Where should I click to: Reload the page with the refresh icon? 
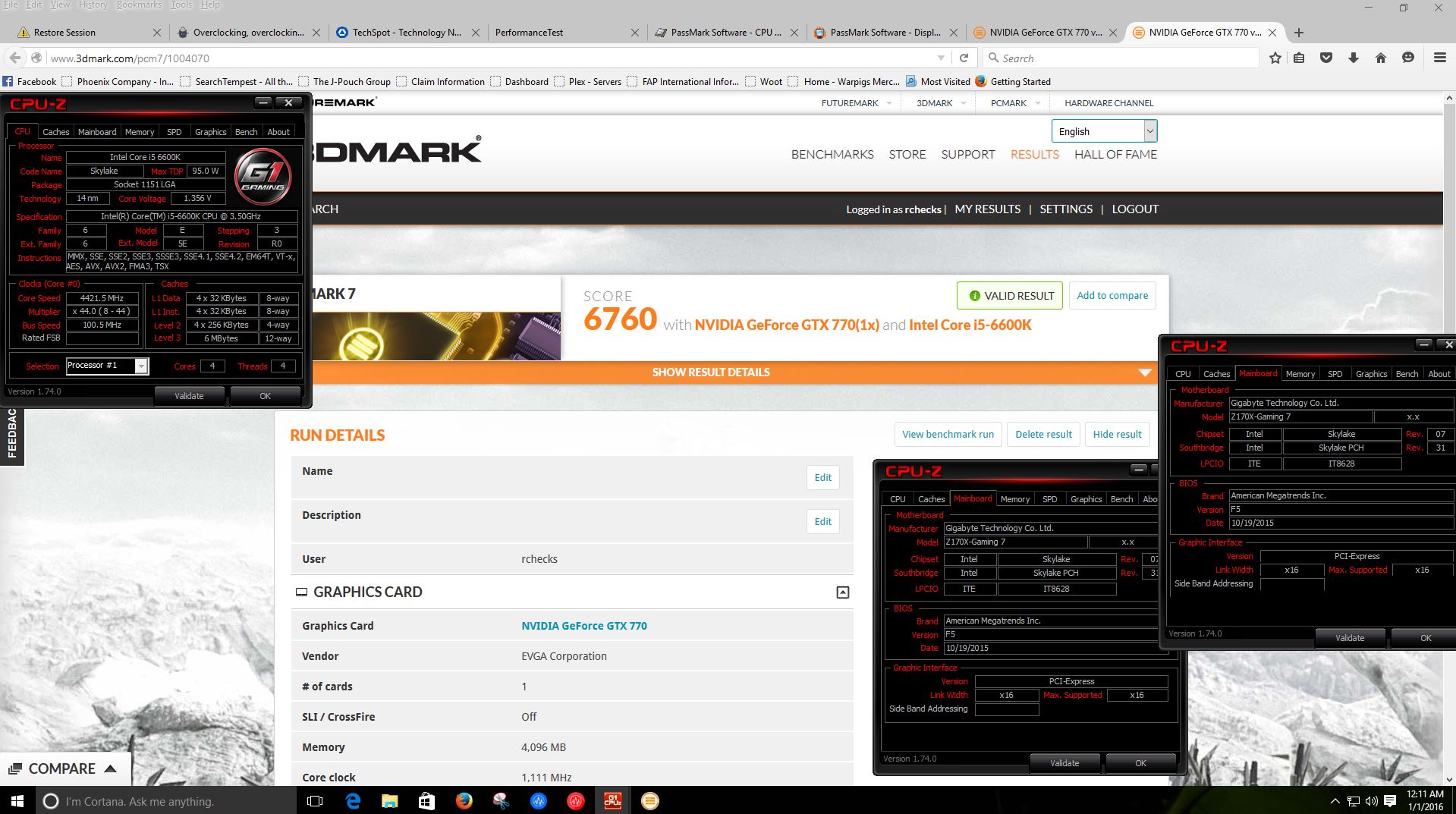click(x=964, y=58)
